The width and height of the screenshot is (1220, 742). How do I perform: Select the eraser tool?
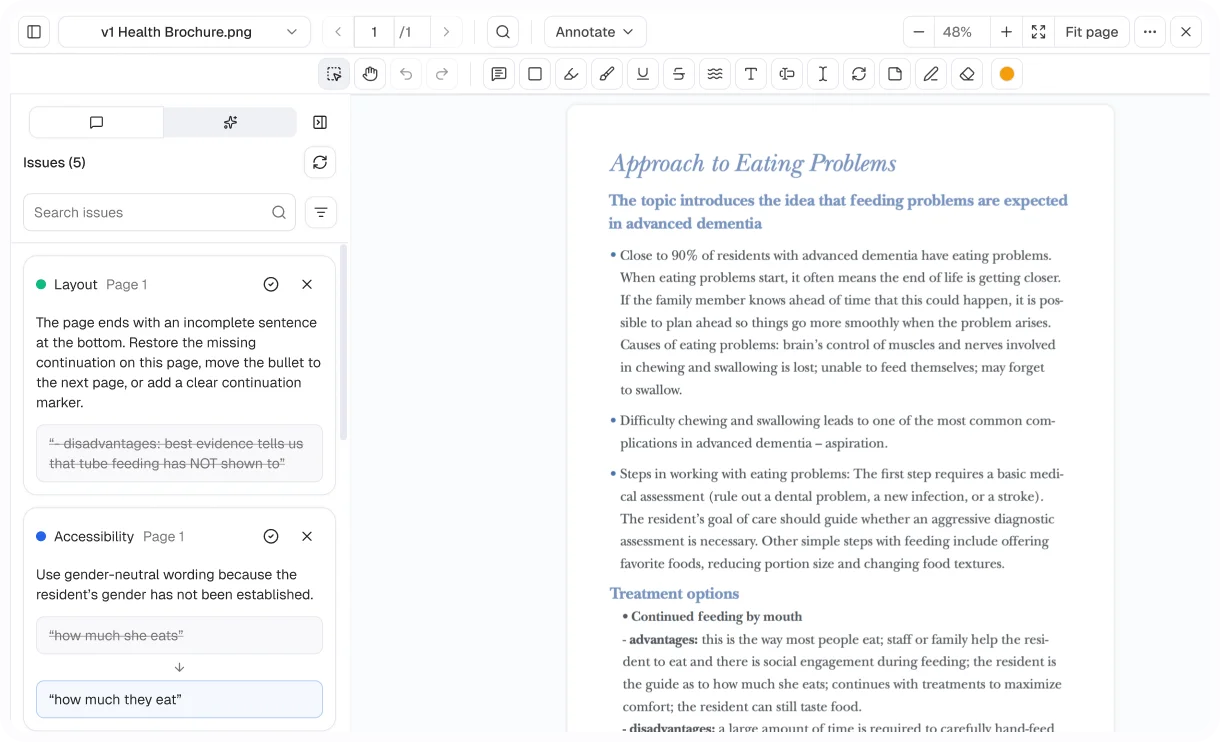967,74
